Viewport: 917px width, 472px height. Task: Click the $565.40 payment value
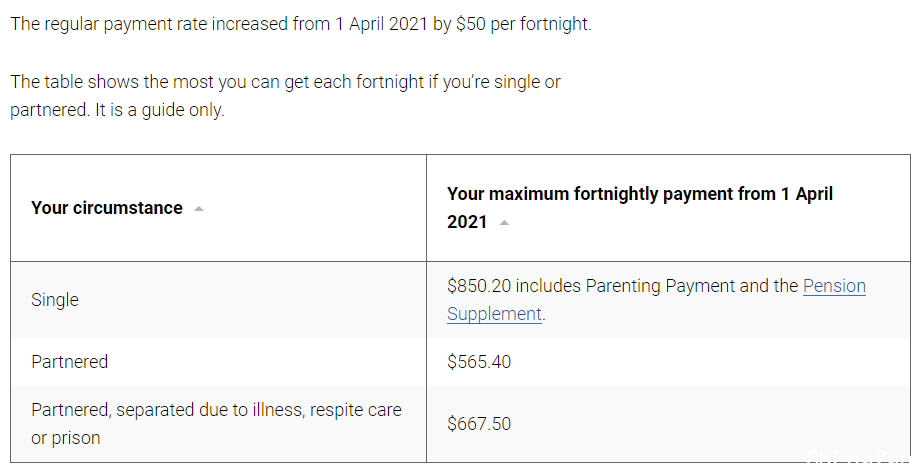coord(479,362)
